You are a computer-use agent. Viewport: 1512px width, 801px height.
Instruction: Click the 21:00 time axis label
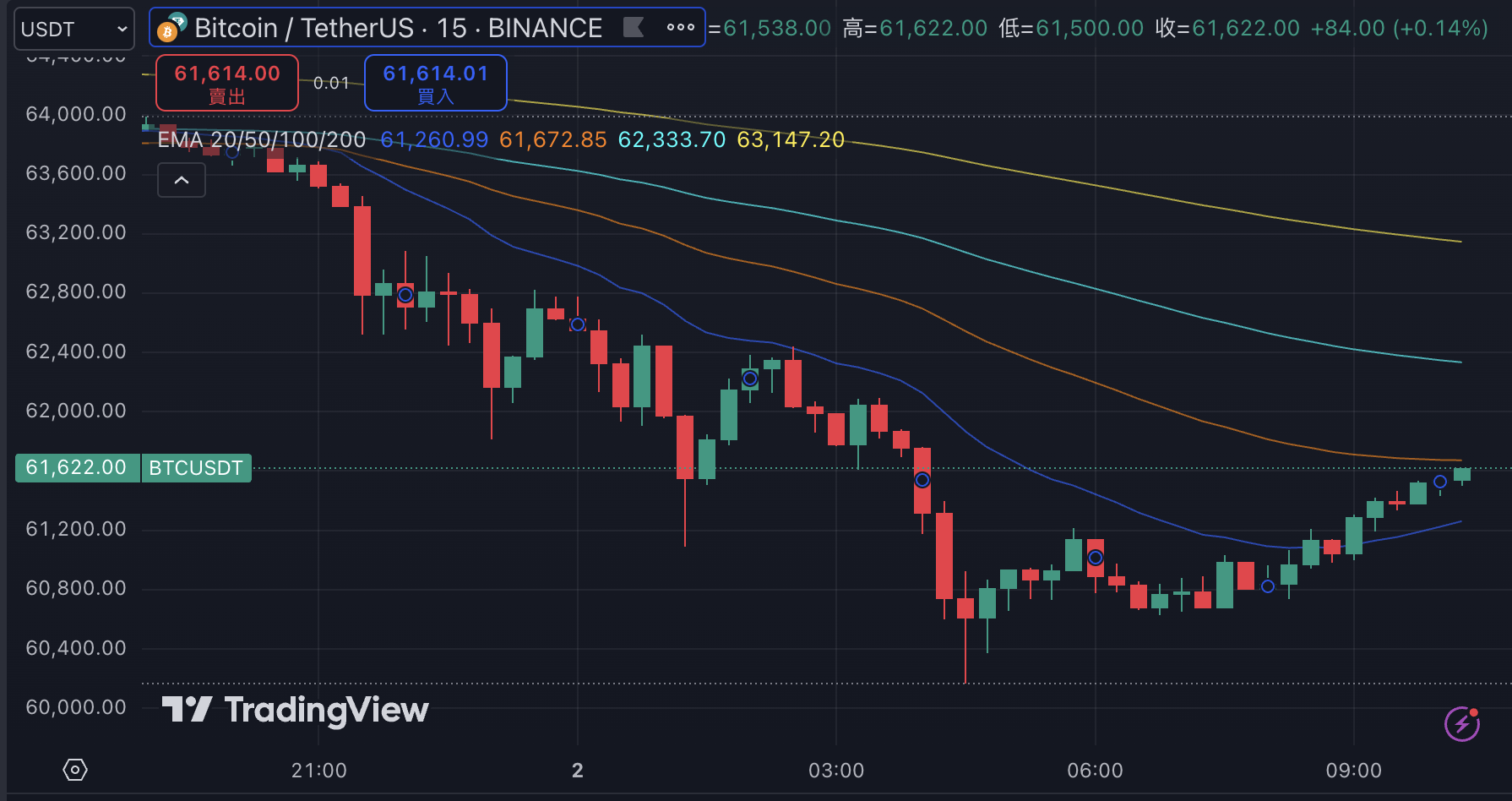coord(318,770)
